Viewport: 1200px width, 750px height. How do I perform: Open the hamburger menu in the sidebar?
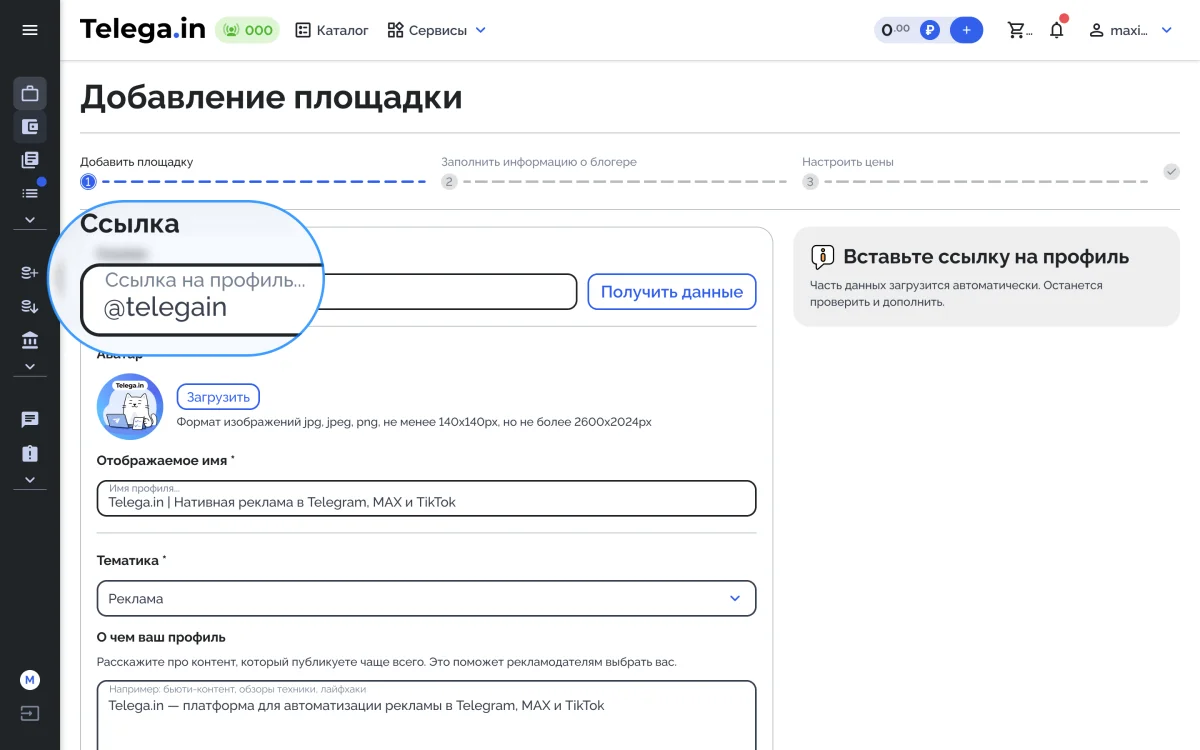(x=30, y=30)
